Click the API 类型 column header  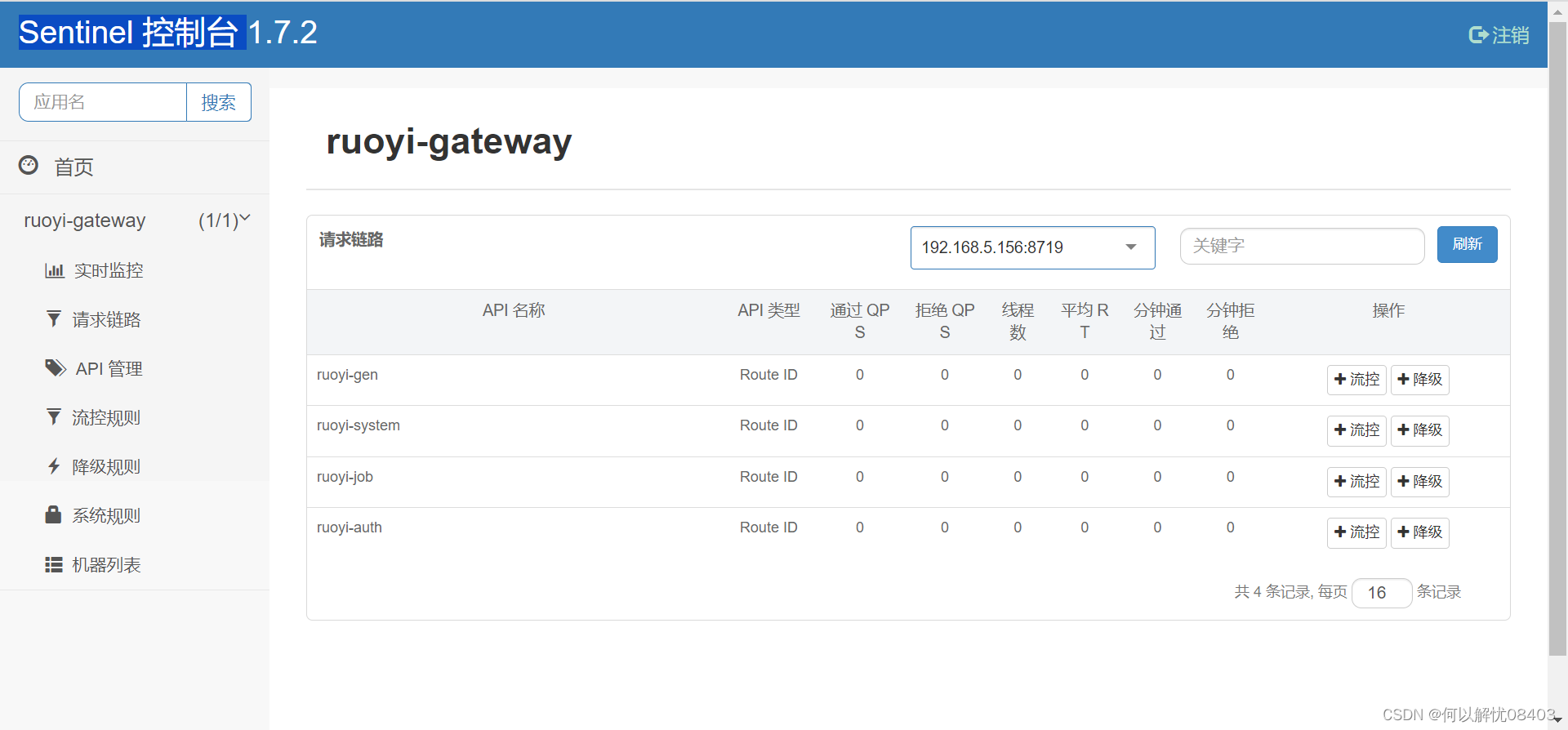tap(768, 310)
